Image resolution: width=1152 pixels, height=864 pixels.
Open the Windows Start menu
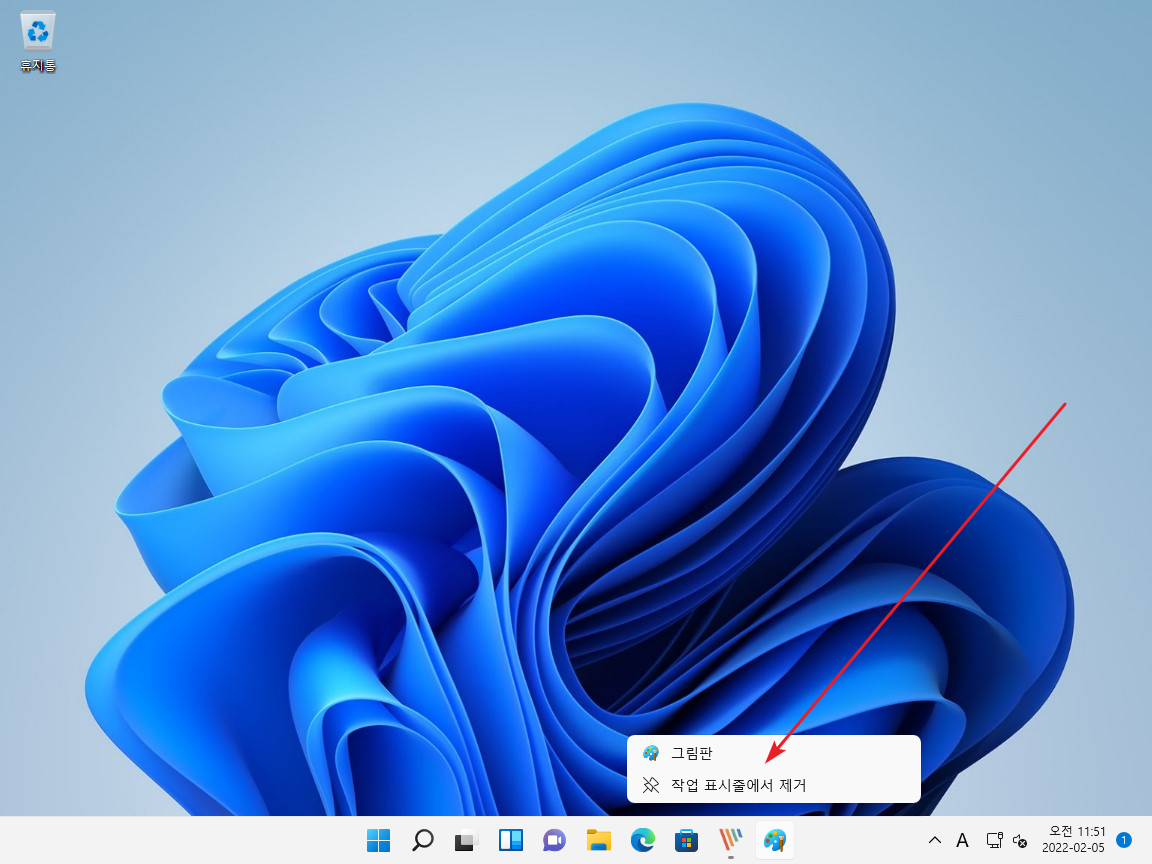(378, 840)
